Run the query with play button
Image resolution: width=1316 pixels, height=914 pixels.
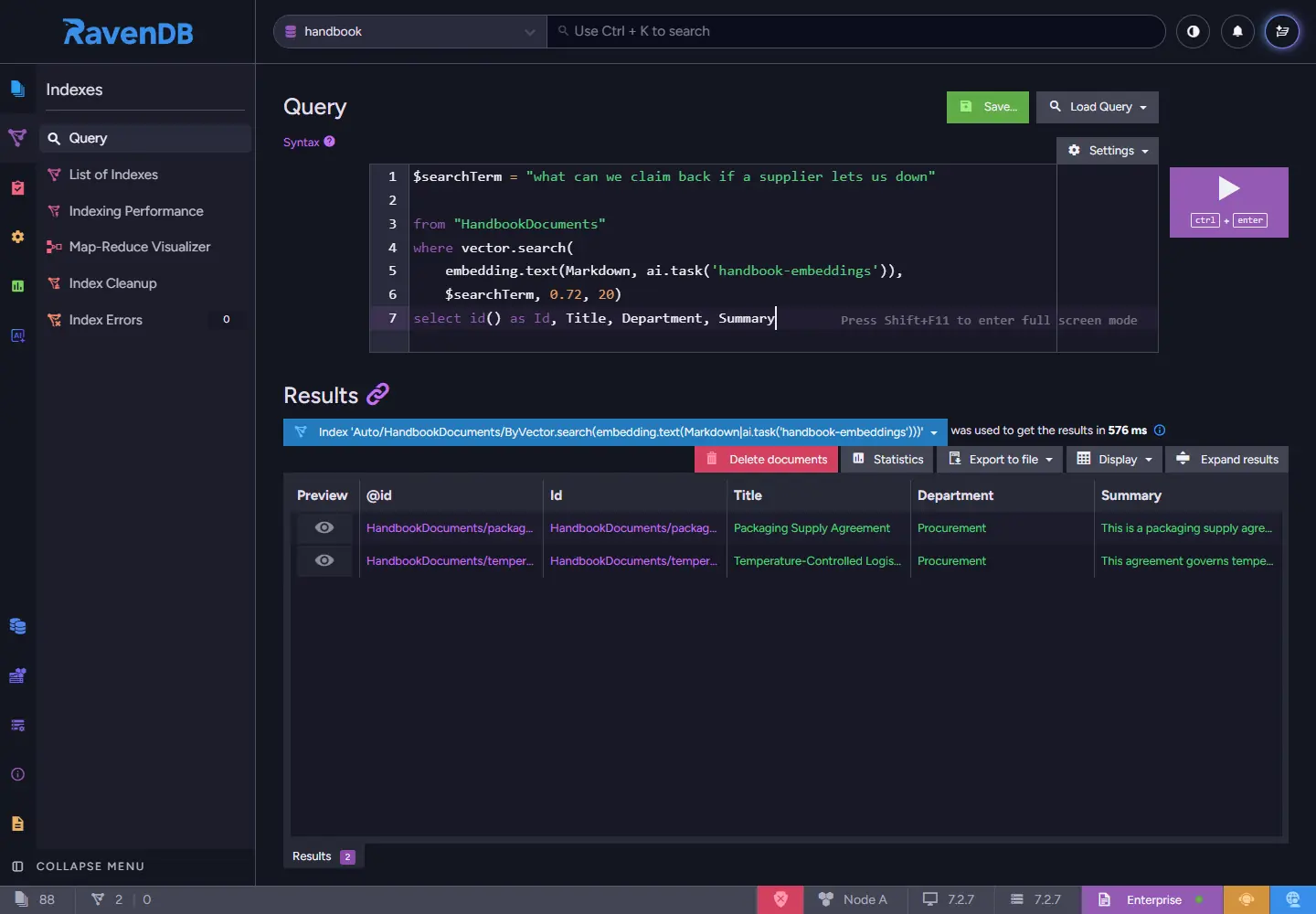pos(1229,202)
